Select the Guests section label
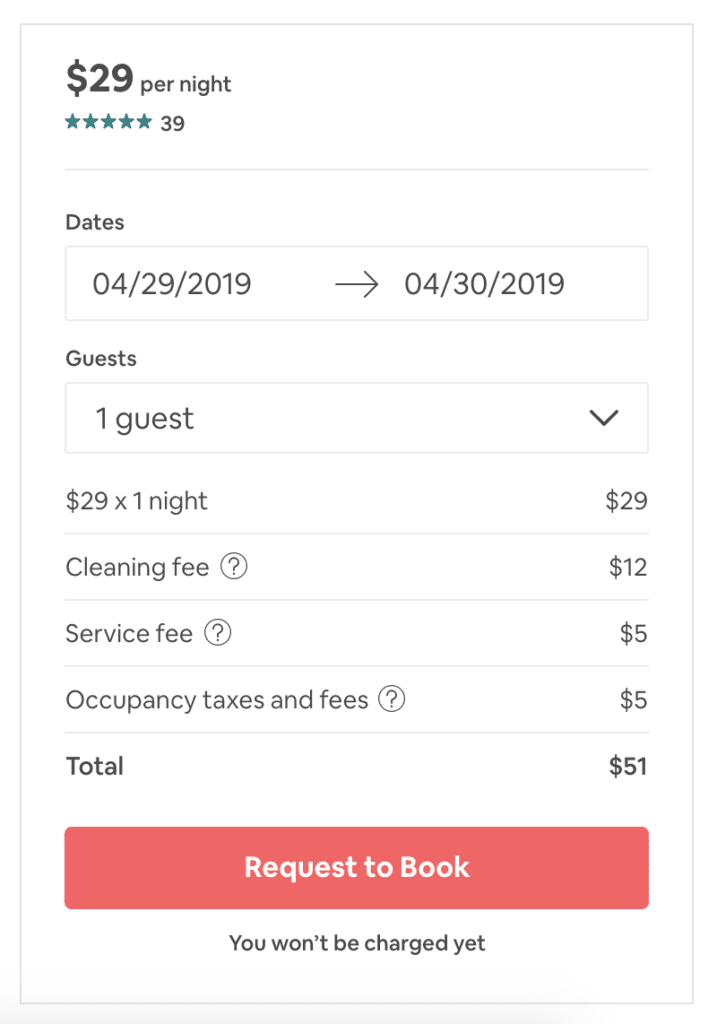 (x=100, y=358)
